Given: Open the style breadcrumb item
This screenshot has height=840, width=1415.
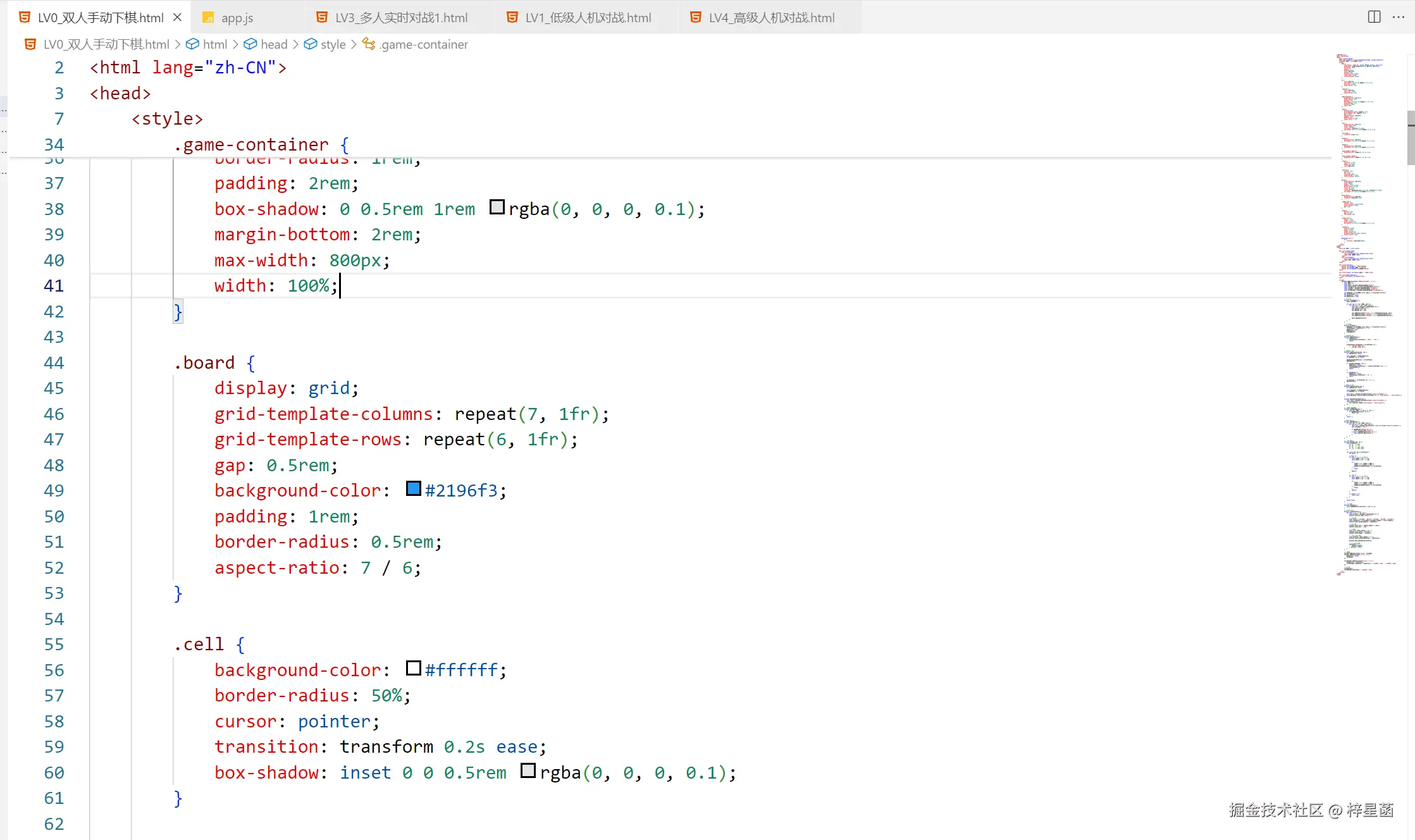Looking at the screenshot, I should 333,44.
